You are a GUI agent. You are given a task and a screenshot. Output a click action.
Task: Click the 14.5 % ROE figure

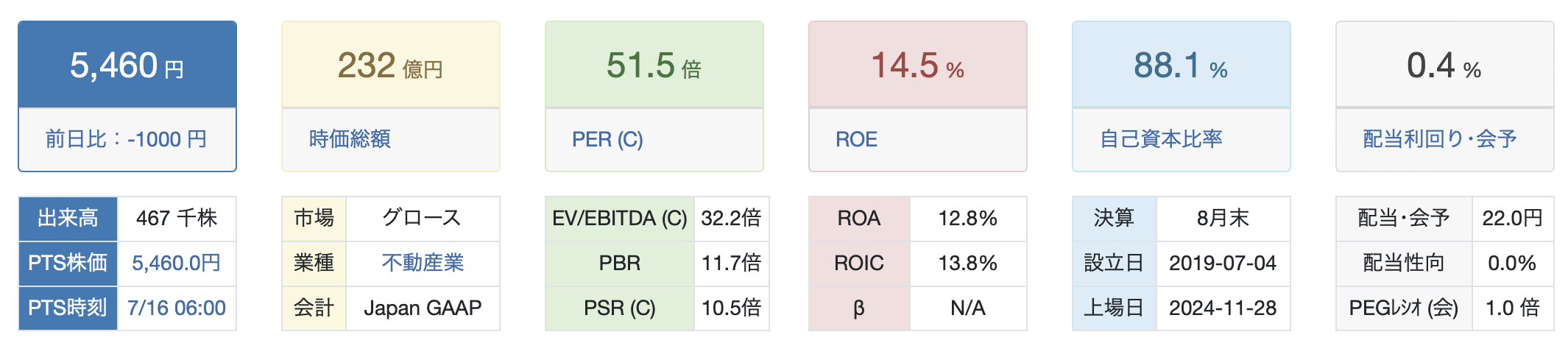(x=917, y=66)
